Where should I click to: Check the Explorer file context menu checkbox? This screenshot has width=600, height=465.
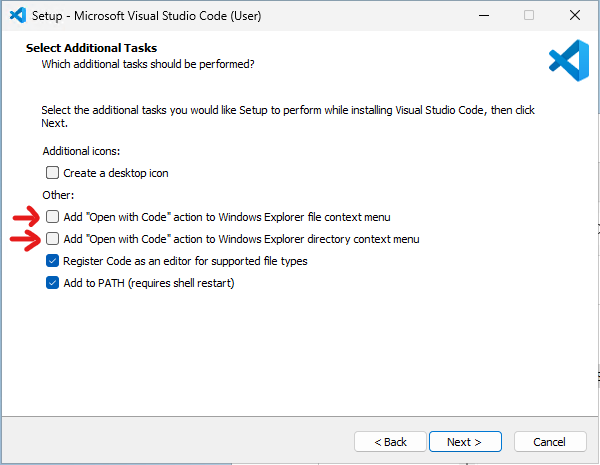click(x=52, y=217)
